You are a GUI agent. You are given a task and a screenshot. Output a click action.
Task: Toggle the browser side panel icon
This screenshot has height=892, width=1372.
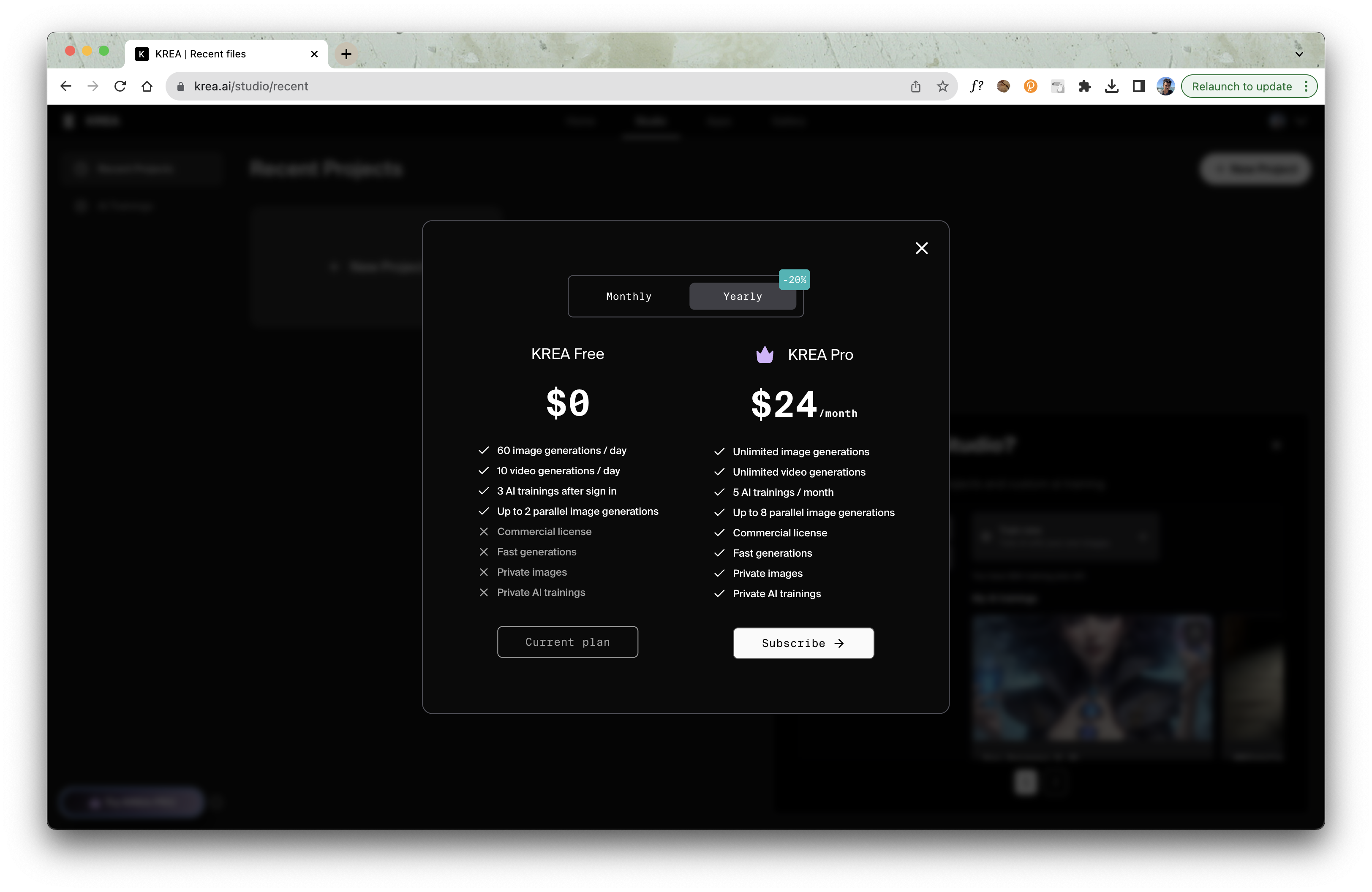coord(1138,87)
